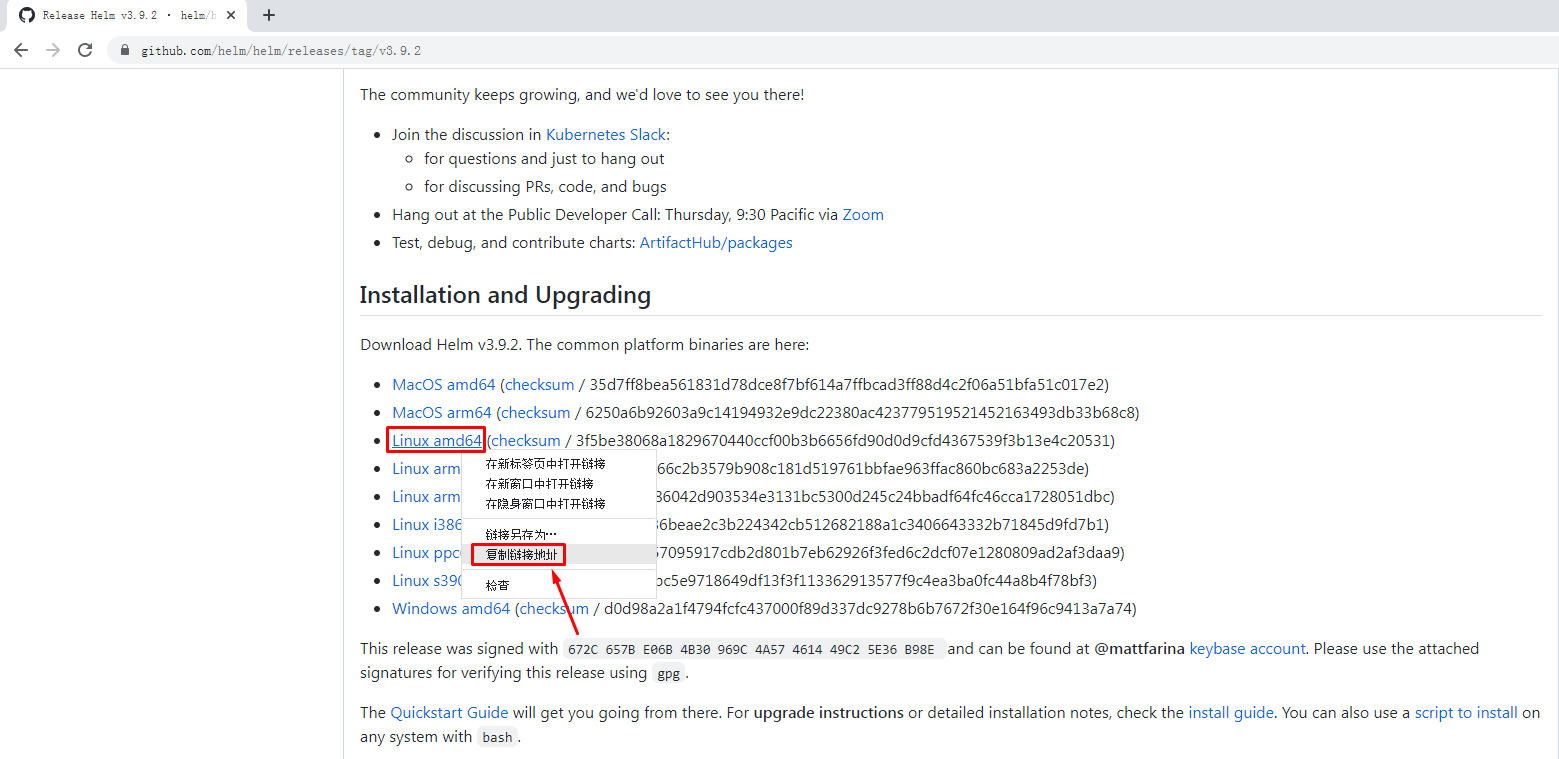Image resolution: width=1559 pixels, height=759 pixels.
Task: Click the Linux i386 download link
Action: coord(427,524)
